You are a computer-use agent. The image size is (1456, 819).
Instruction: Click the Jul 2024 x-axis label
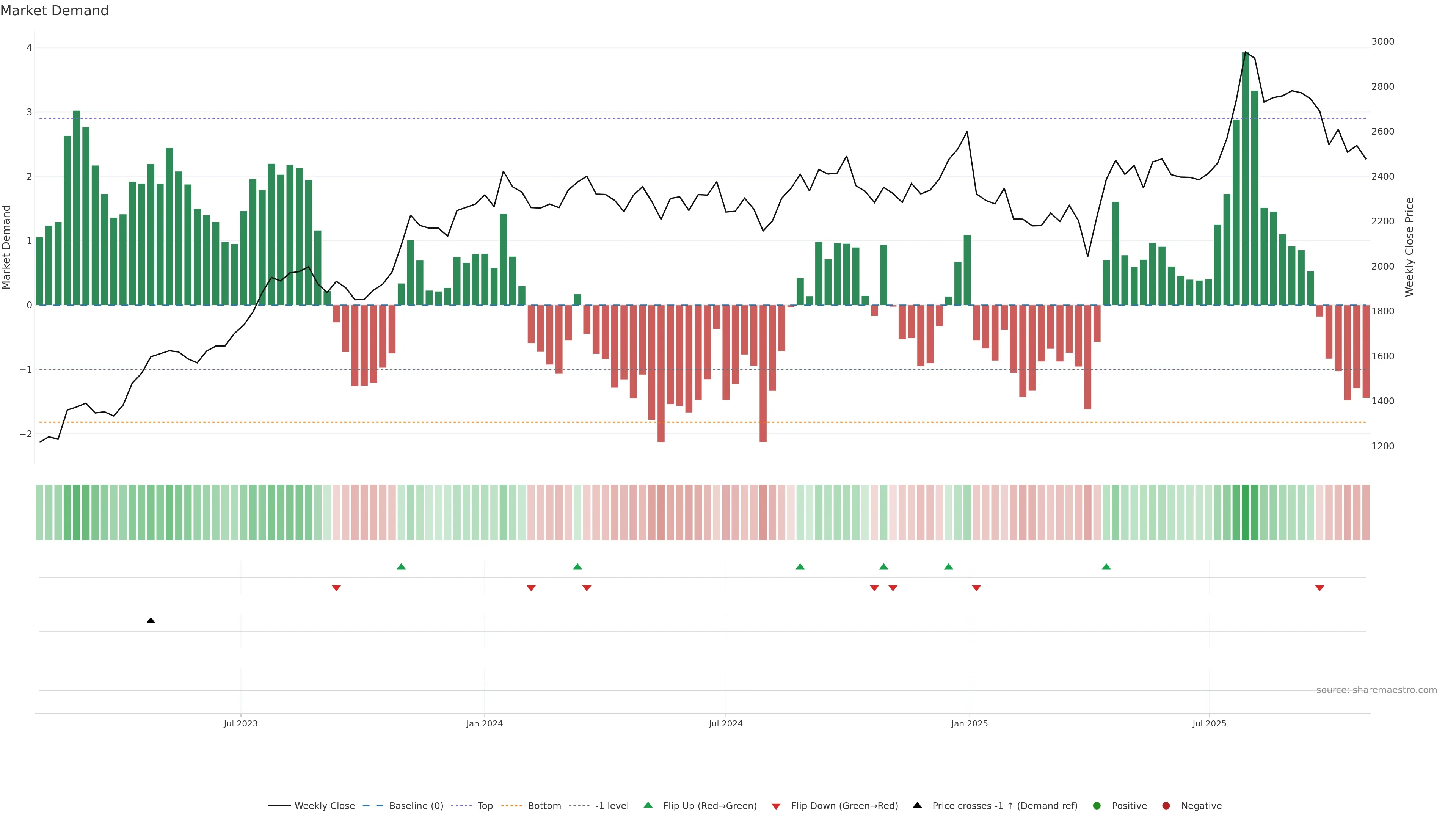point(726,723)
